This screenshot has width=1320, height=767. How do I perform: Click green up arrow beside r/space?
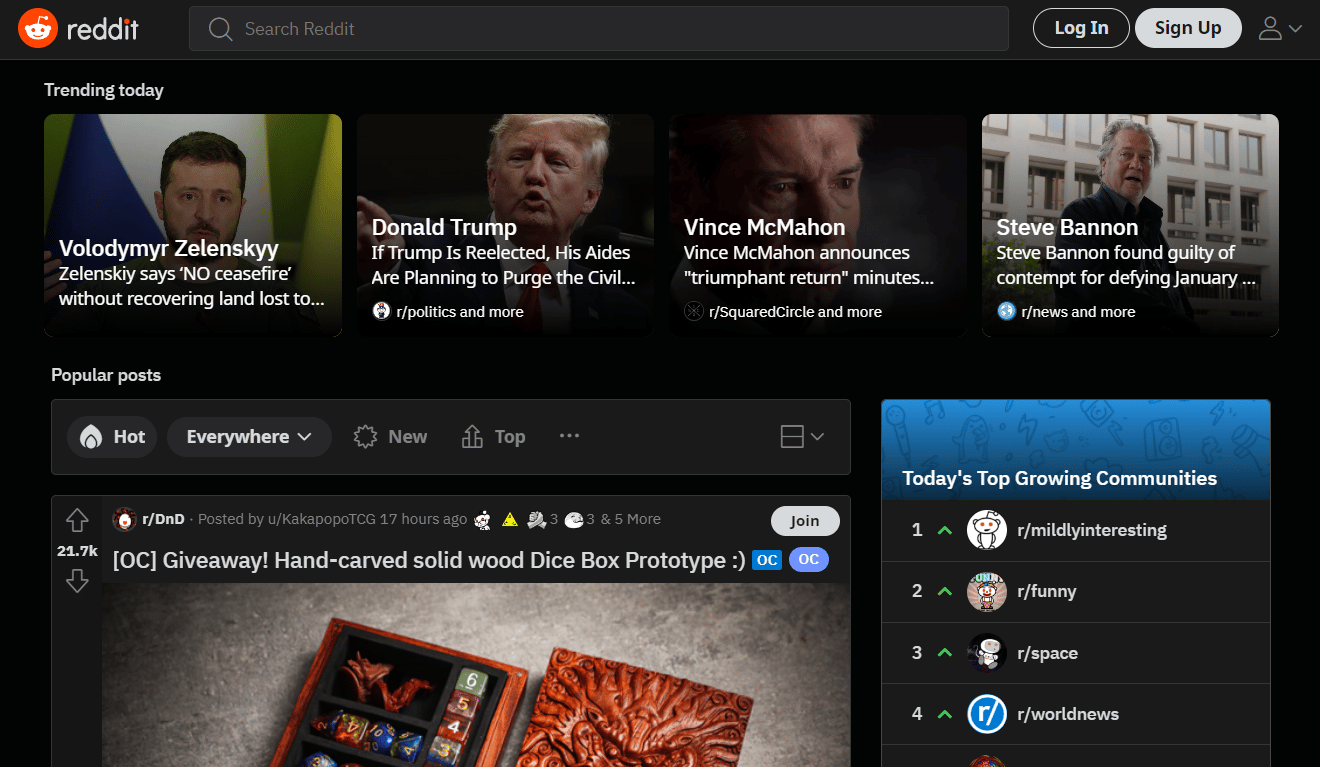tap(944, 653)
